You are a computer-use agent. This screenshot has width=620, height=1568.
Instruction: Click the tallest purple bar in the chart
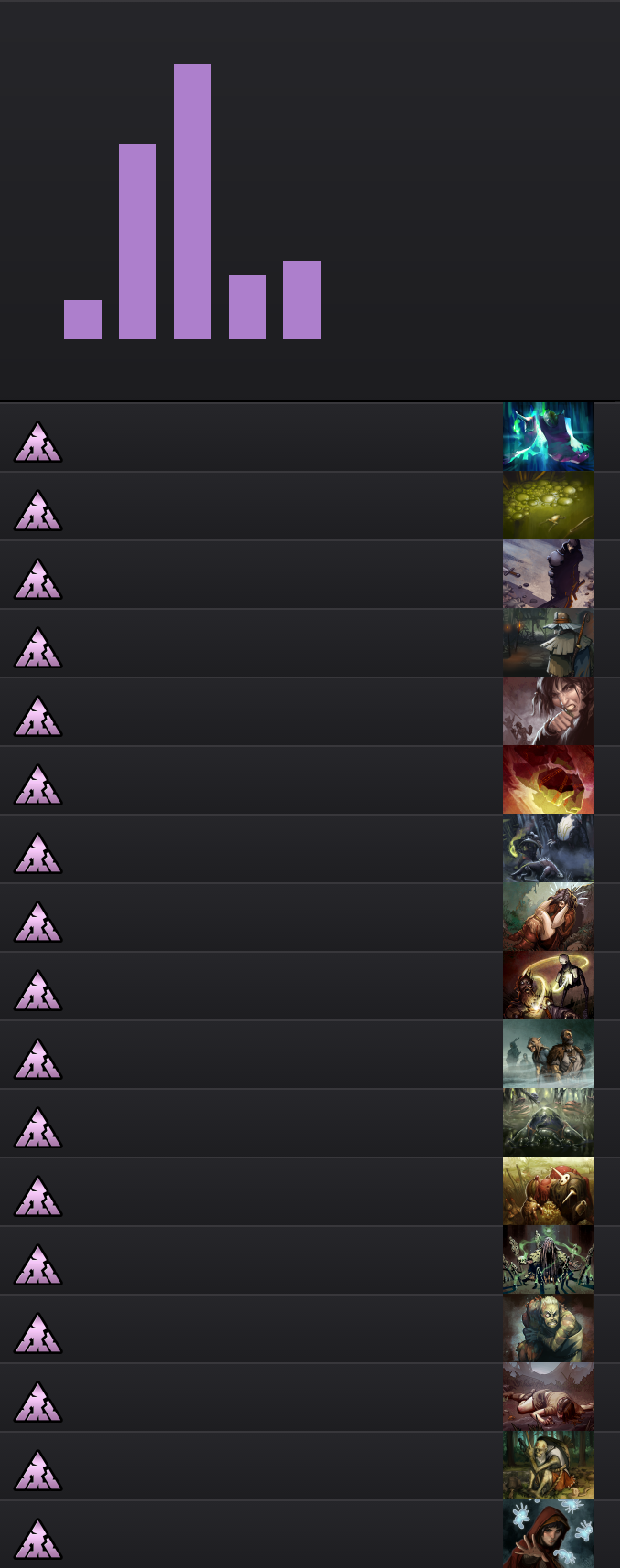pos(192,201)
